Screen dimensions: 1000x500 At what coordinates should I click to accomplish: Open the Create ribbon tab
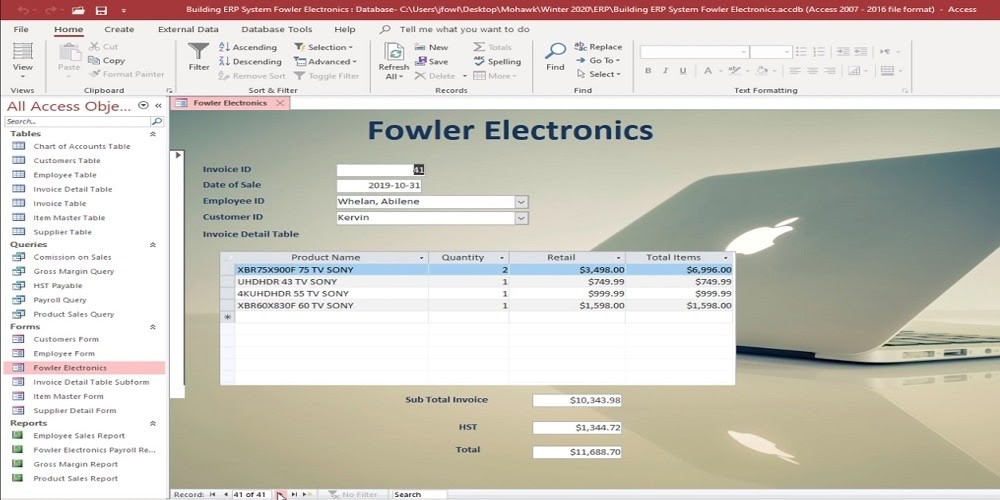coord(119,29)
